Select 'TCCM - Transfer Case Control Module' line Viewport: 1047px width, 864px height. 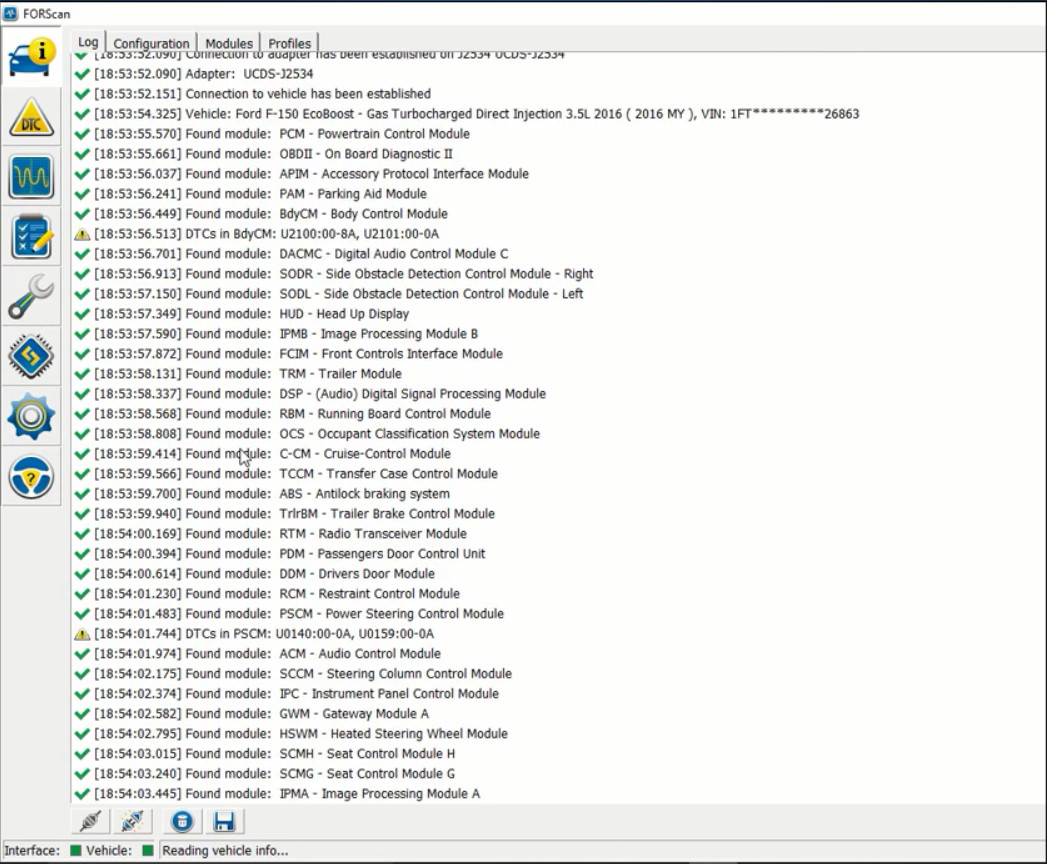296,474
